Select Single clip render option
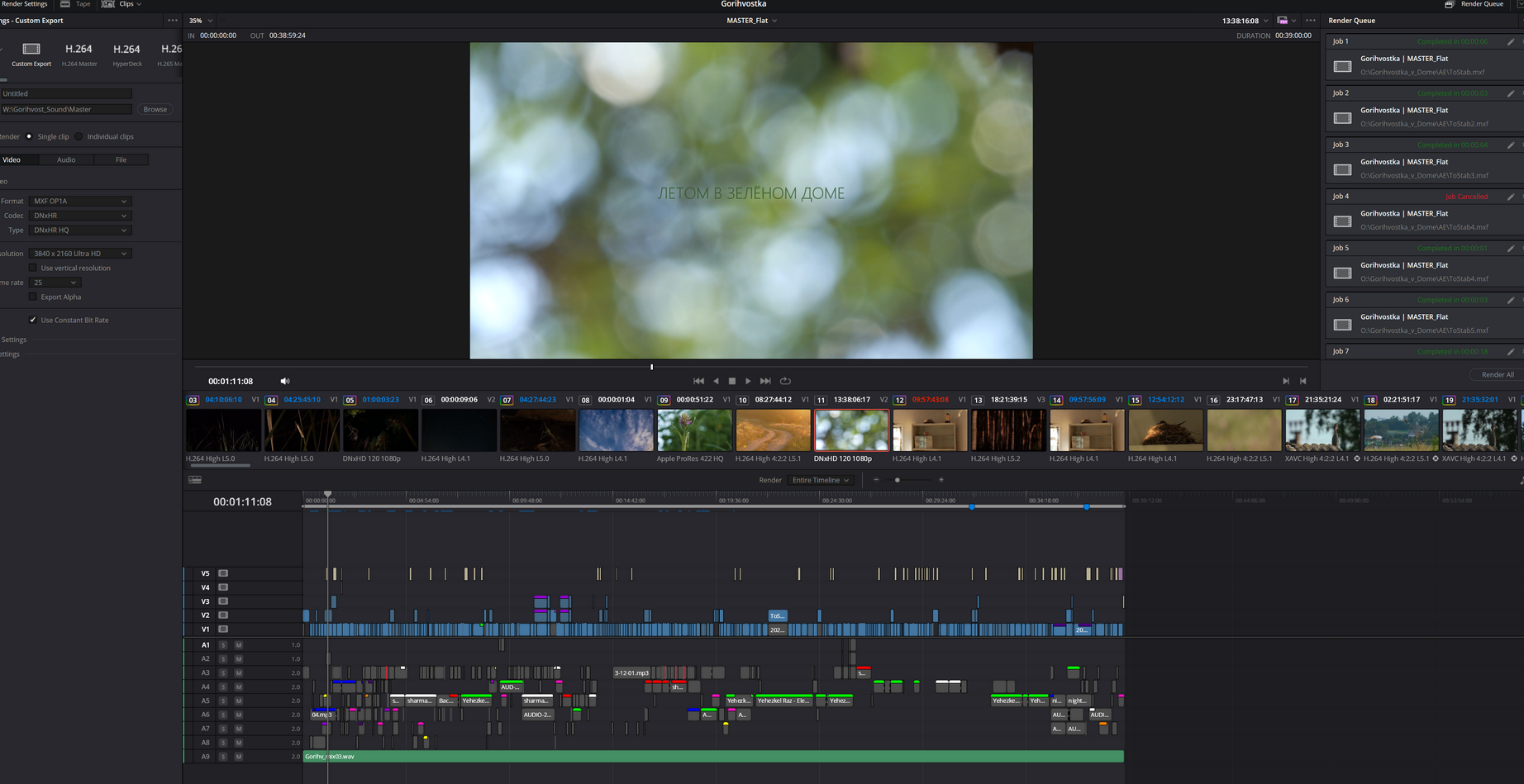Image resolution: width=1524 pixels, height=784 pixels. (x=29, y=136)
